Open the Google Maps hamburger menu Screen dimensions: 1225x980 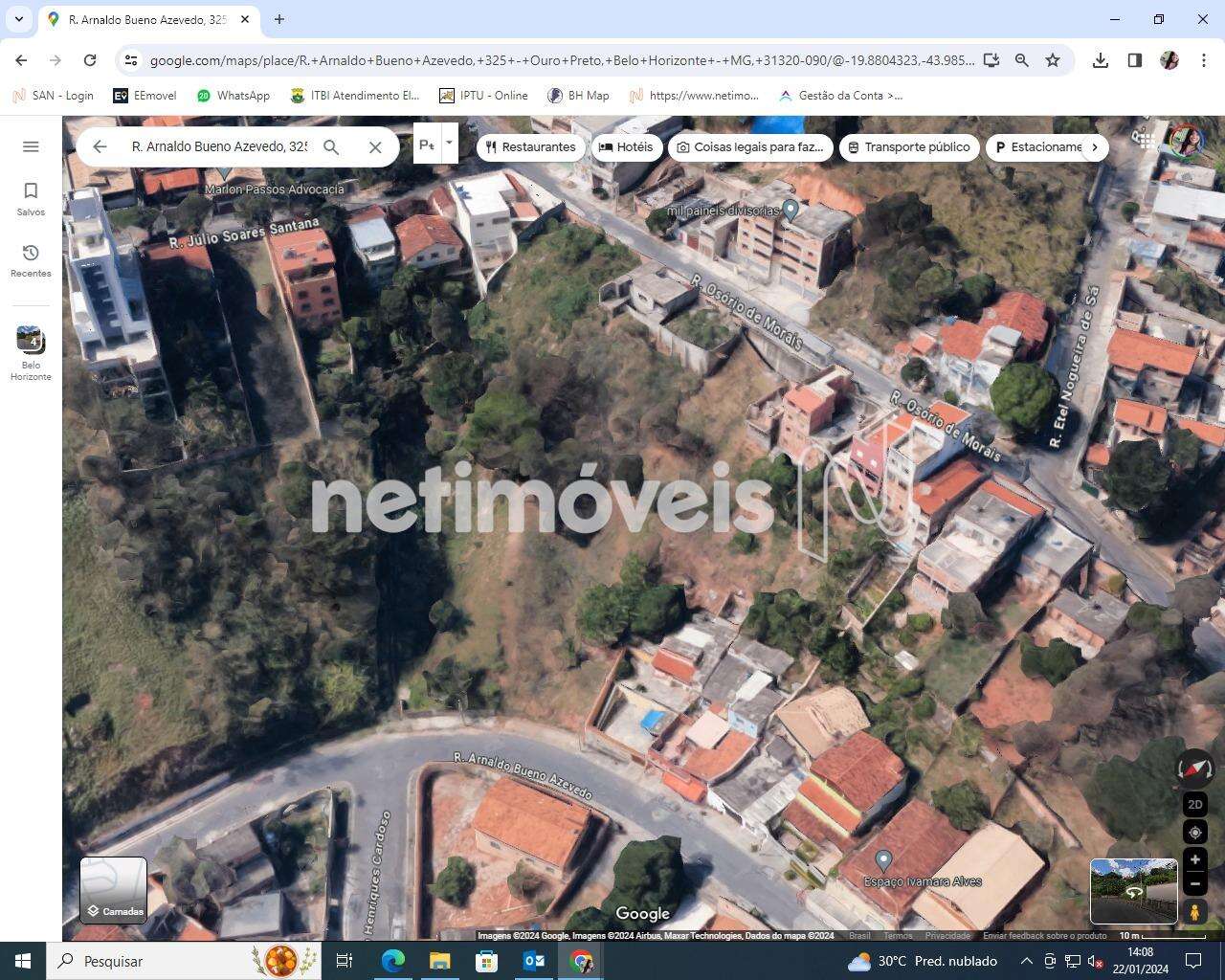[31, 146]
